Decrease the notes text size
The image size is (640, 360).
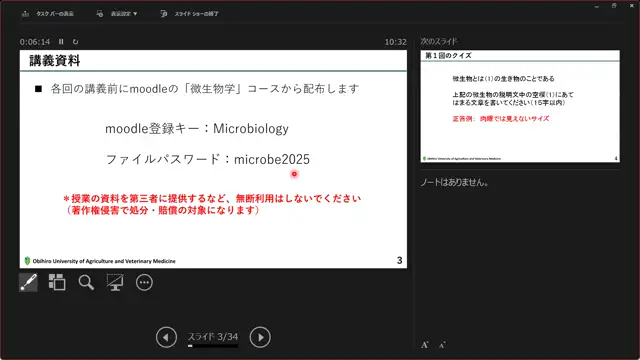click(442, 345)
